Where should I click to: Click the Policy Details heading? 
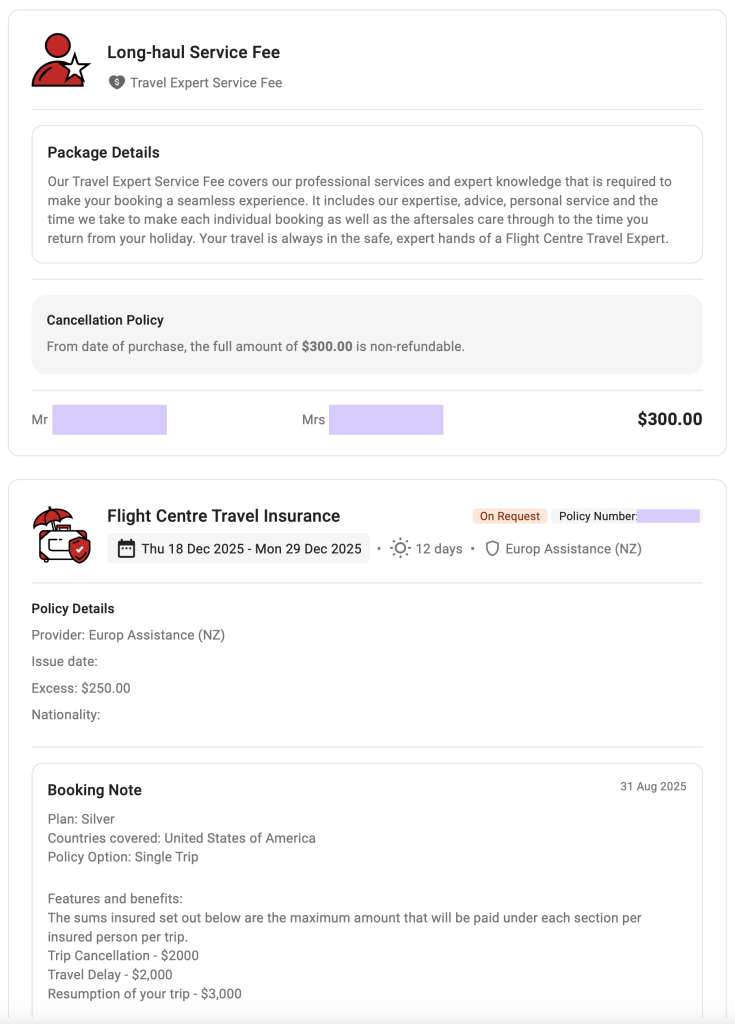click(73, 608)
